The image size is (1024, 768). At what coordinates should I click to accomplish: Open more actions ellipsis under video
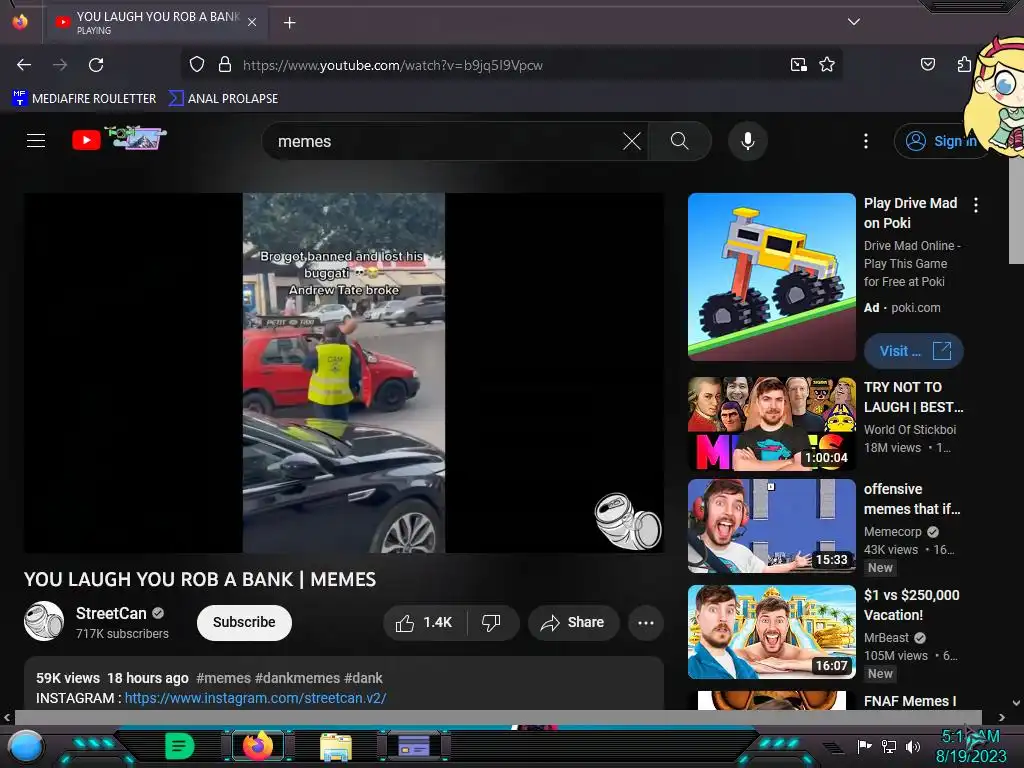pos(646,622)
